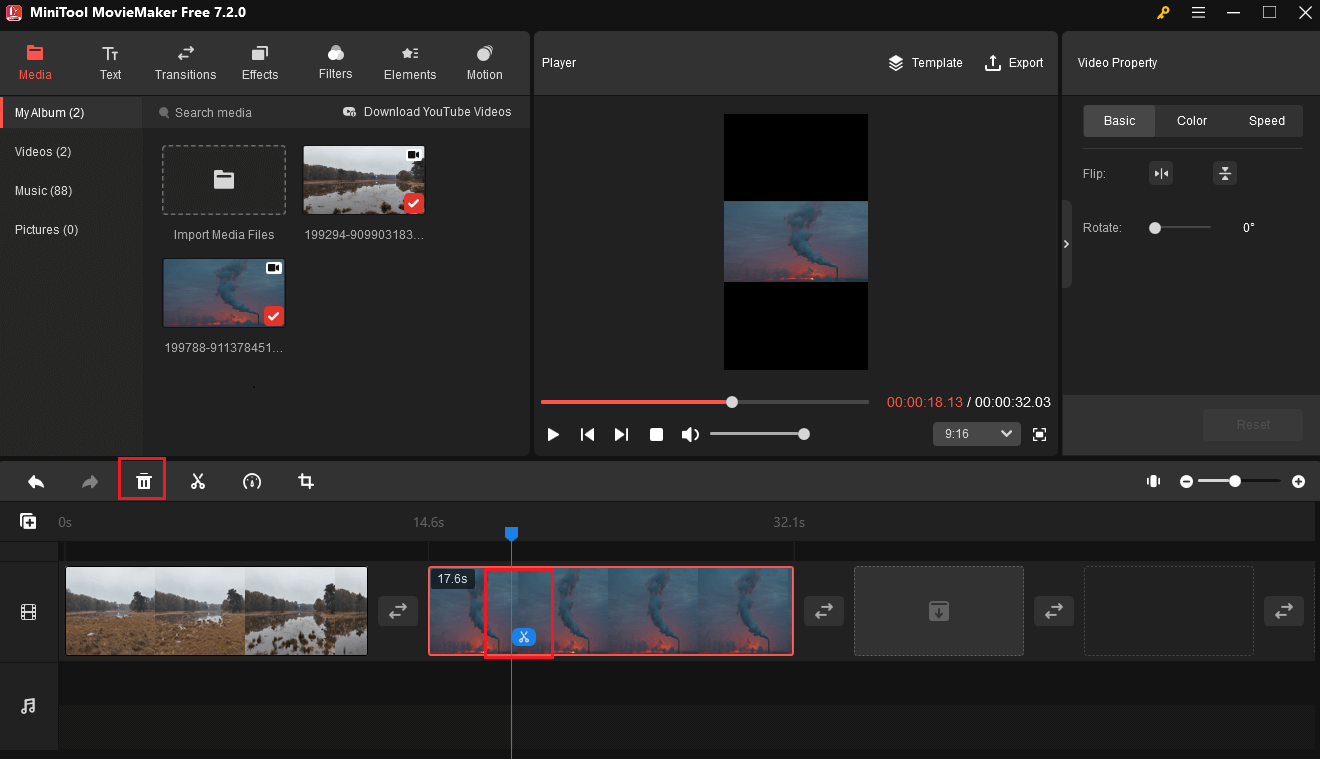Image resolution: width=1320 pixels, height=759 pixels.
Task: Click the blue playhead handle
Action: pyautogui.click(x=511, y=535)
